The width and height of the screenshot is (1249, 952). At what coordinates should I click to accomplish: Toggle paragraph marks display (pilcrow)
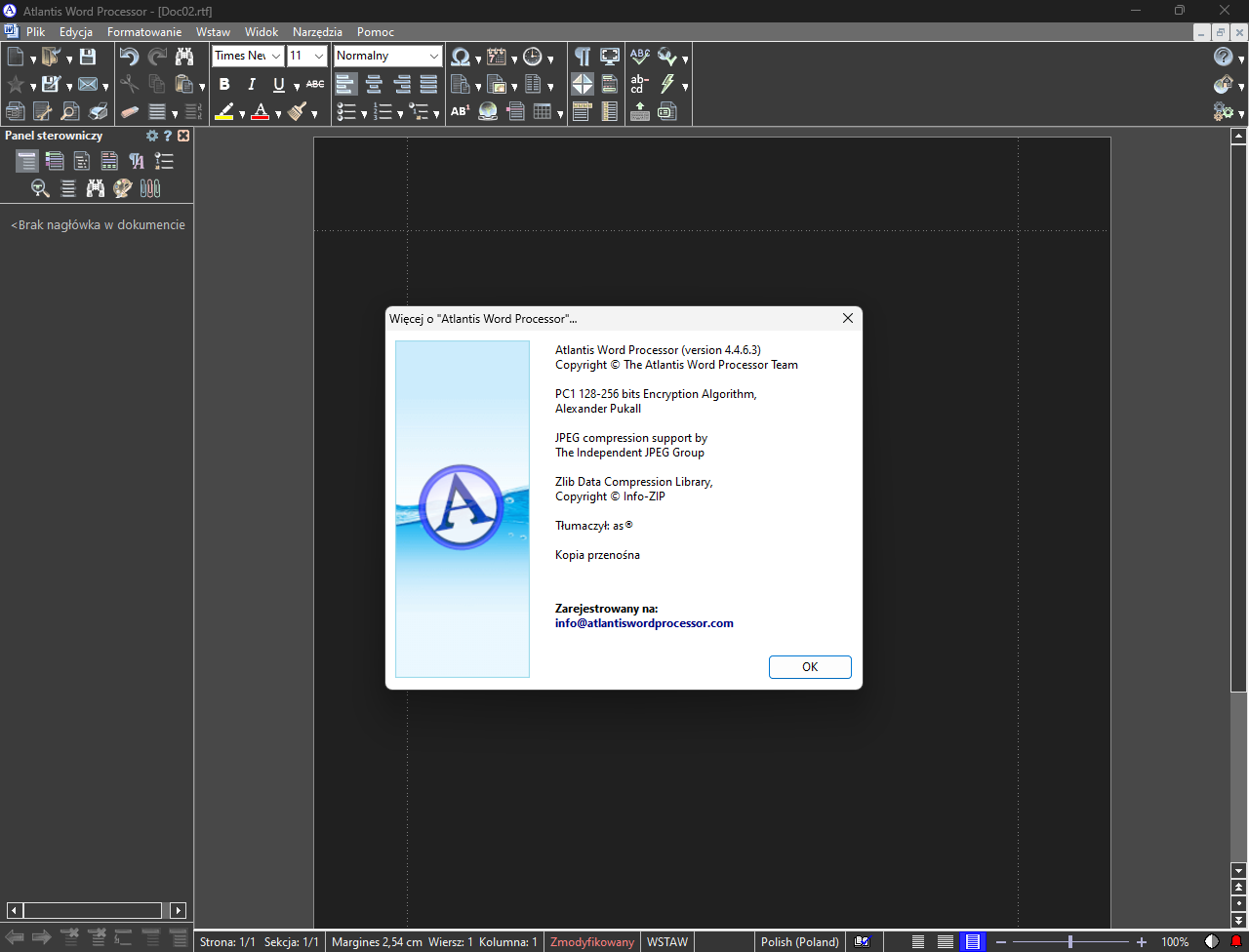583,57
